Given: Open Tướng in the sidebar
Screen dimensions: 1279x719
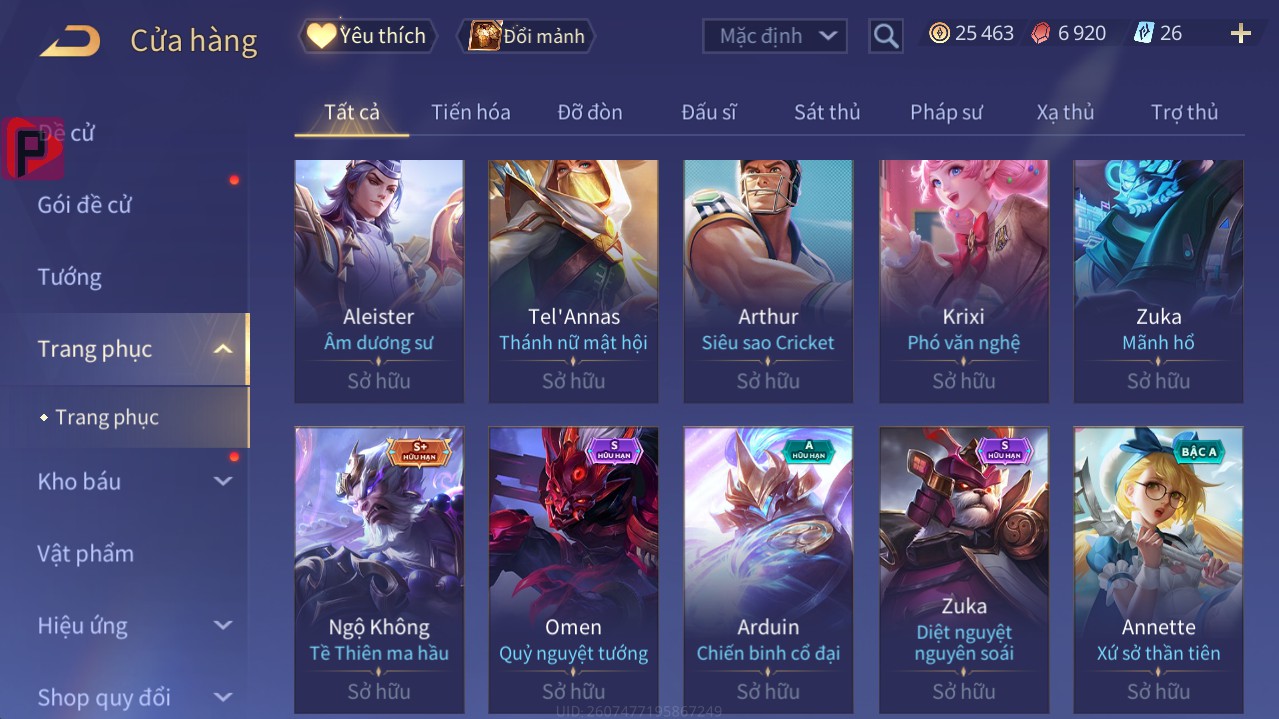Looking at the screenshot, I should tap(70, 277).
